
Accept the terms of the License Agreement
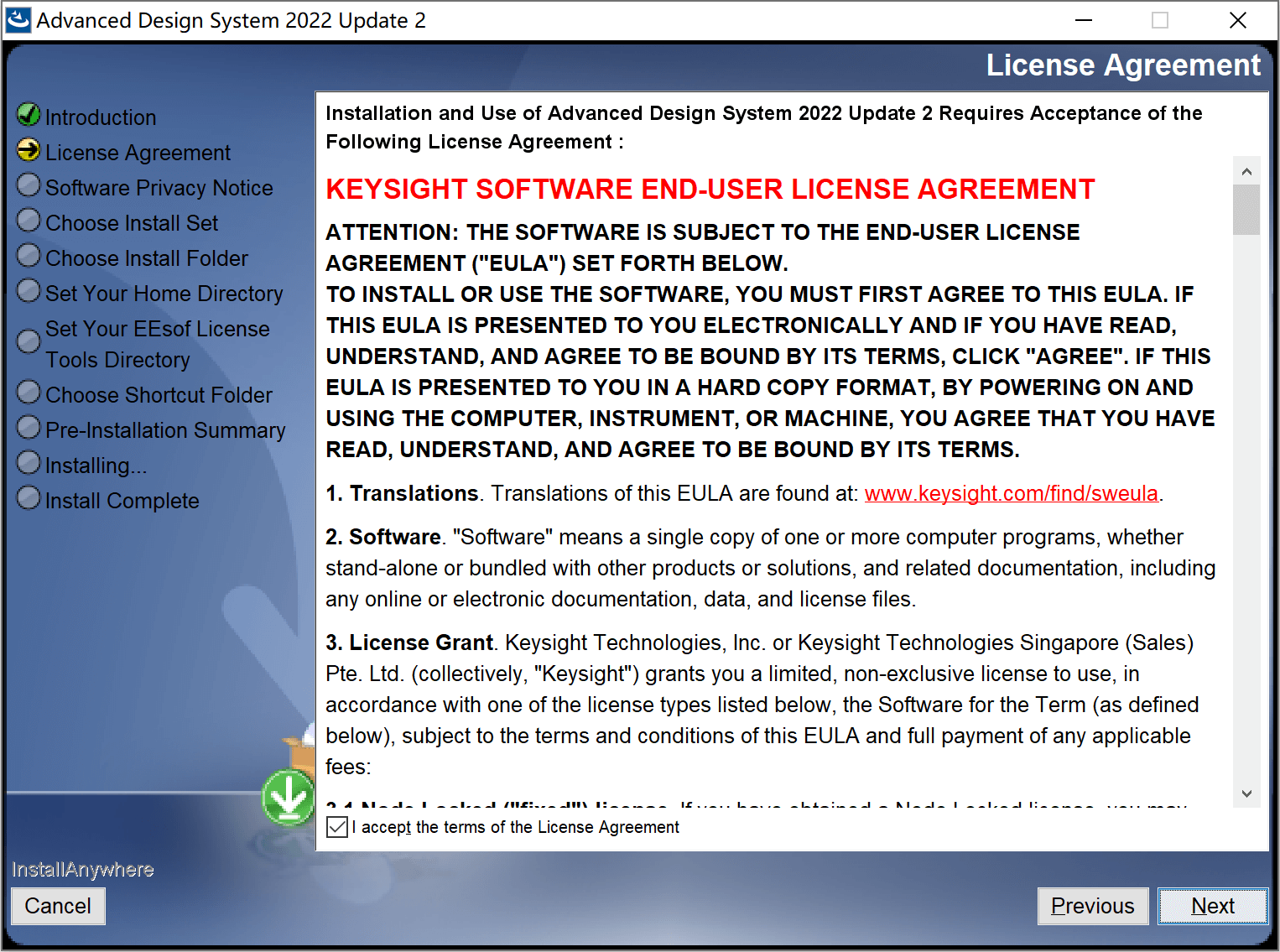(x=336, y=827)
